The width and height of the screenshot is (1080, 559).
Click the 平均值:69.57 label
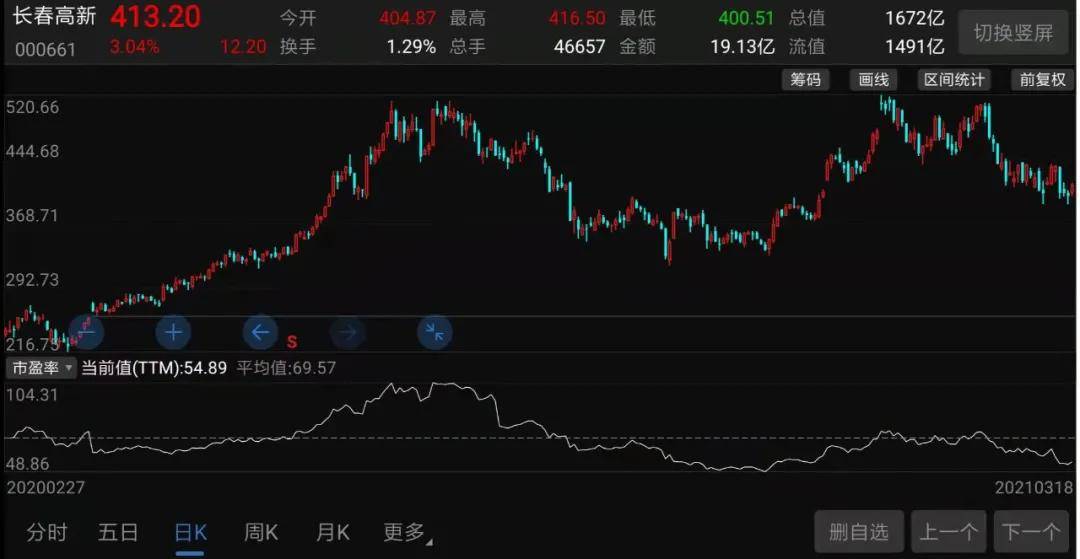287,368
